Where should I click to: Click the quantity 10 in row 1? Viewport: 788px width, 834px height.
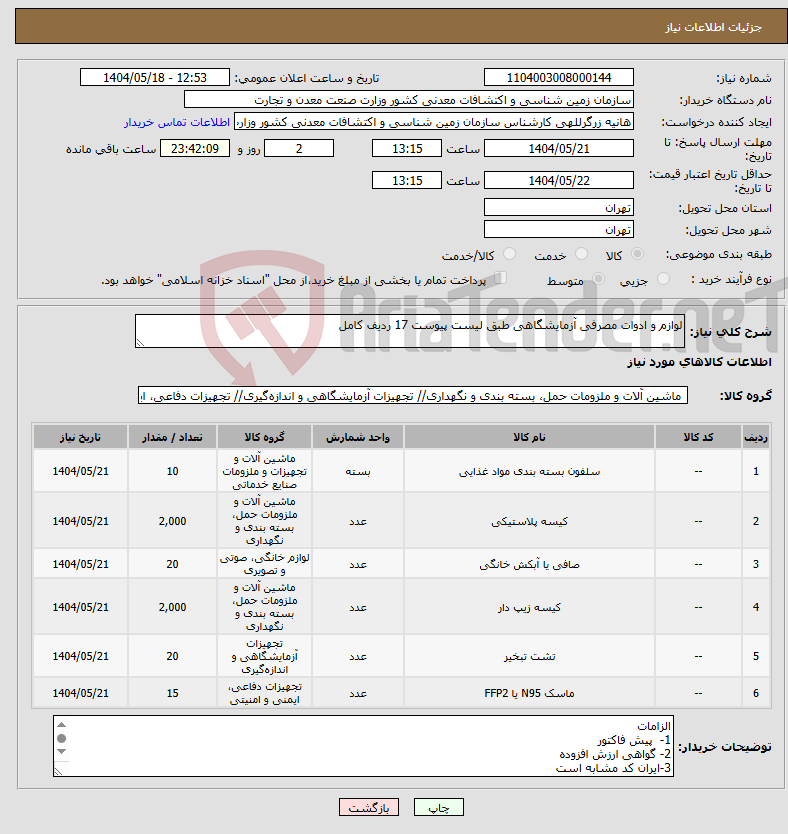[x=172, y=471]
